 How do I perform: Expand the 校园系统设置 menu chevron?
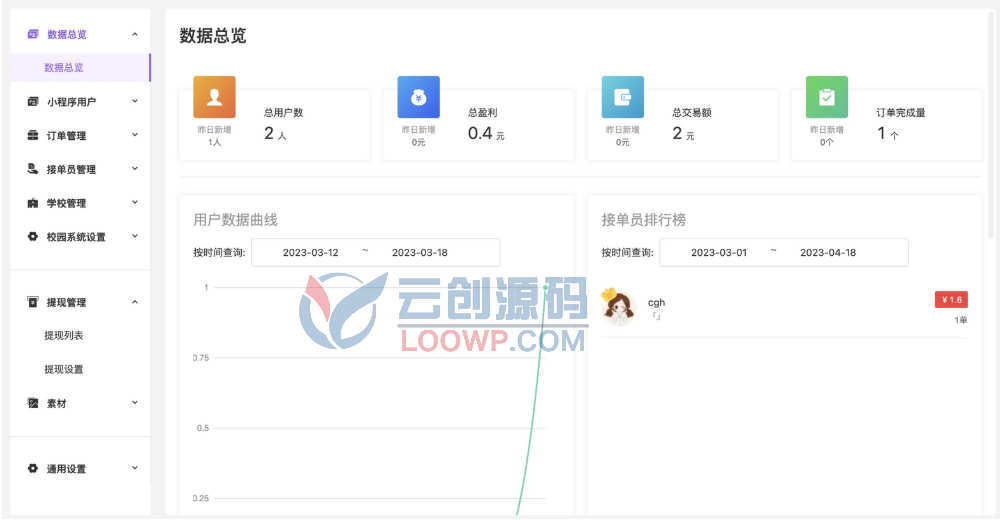135,237
